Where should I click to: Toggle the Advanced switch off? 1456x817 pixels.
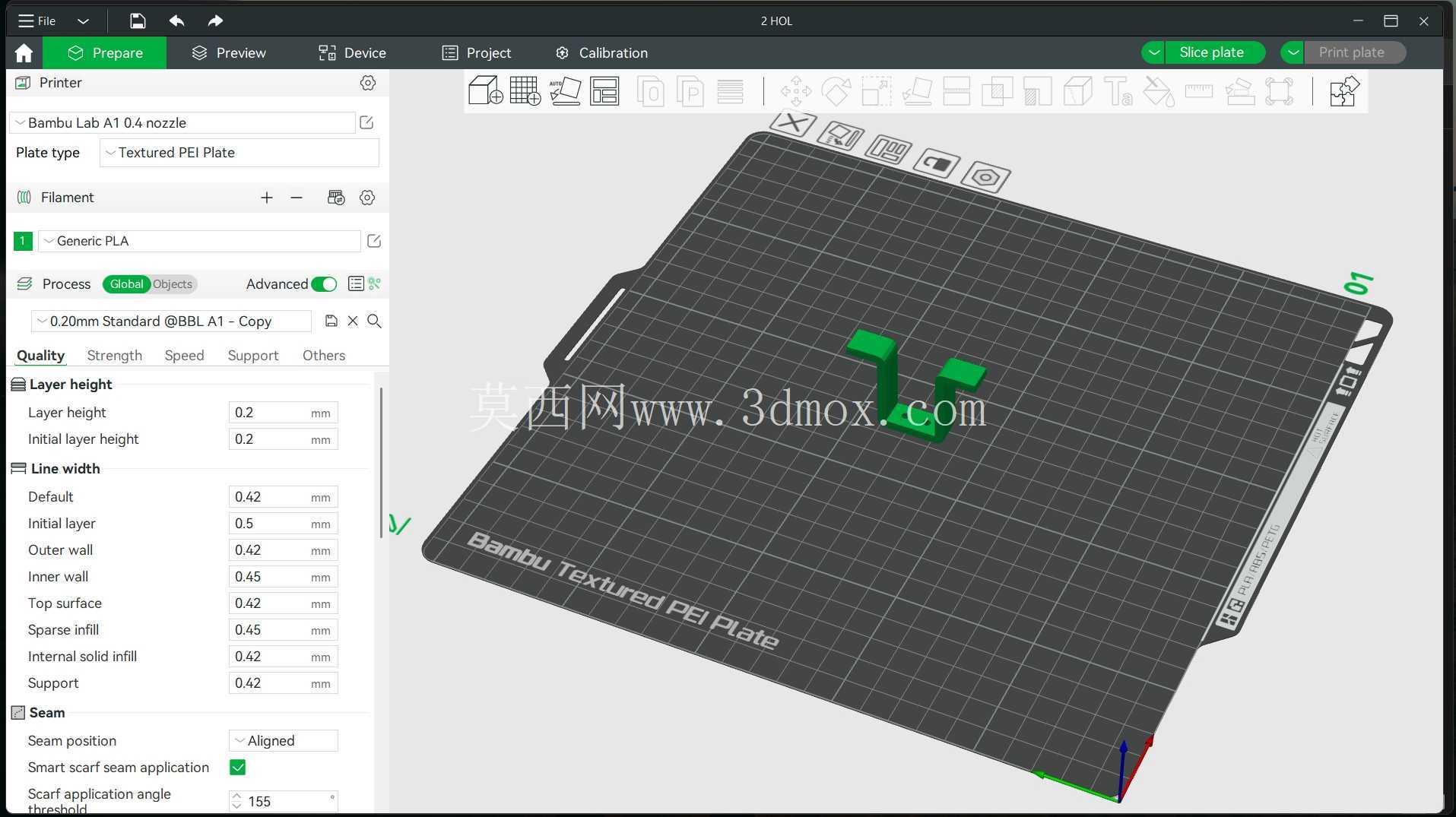pyautogui.click(x=324, y=284)
